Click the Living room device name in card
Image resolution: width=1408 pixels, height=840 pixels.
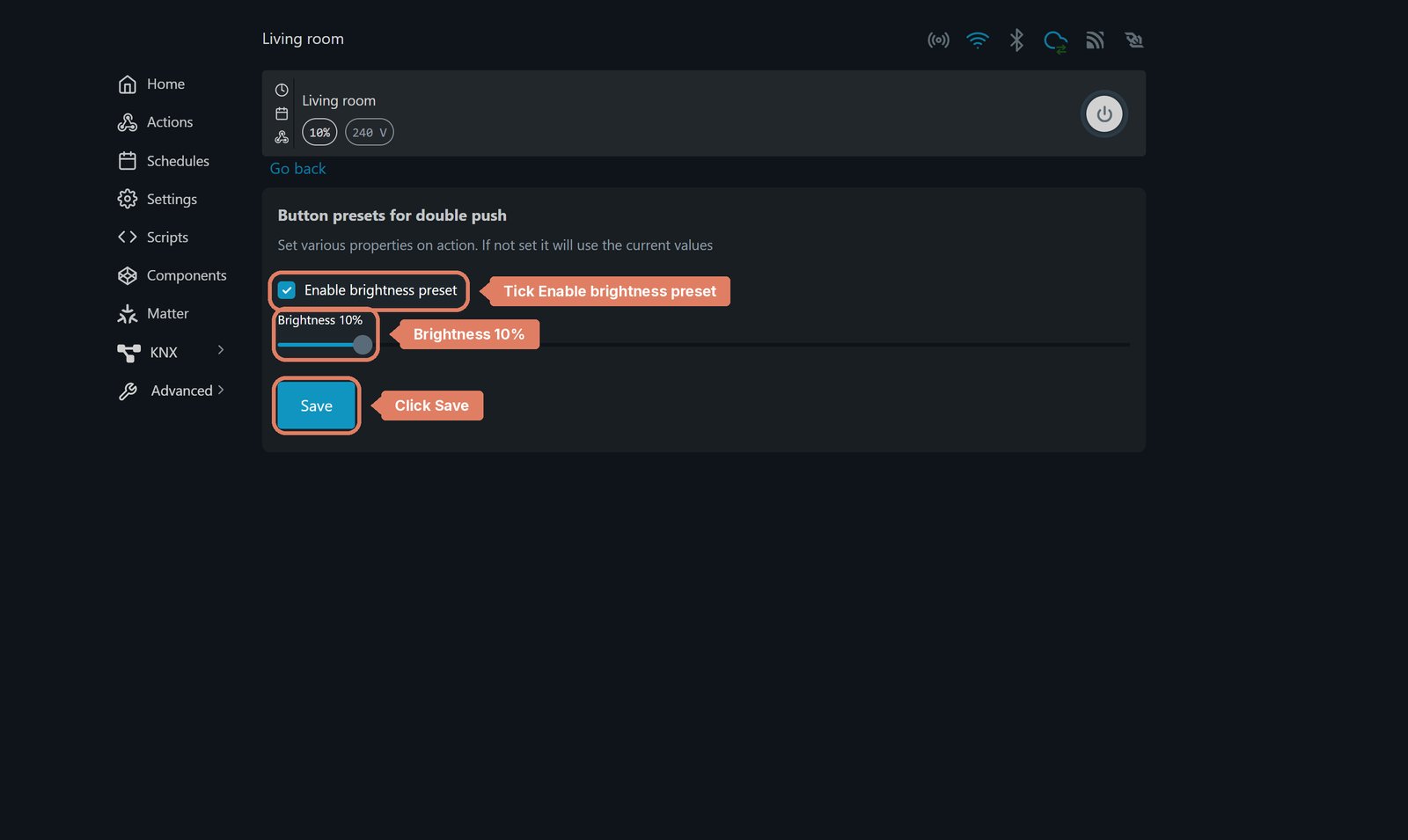tap(339, 101)
